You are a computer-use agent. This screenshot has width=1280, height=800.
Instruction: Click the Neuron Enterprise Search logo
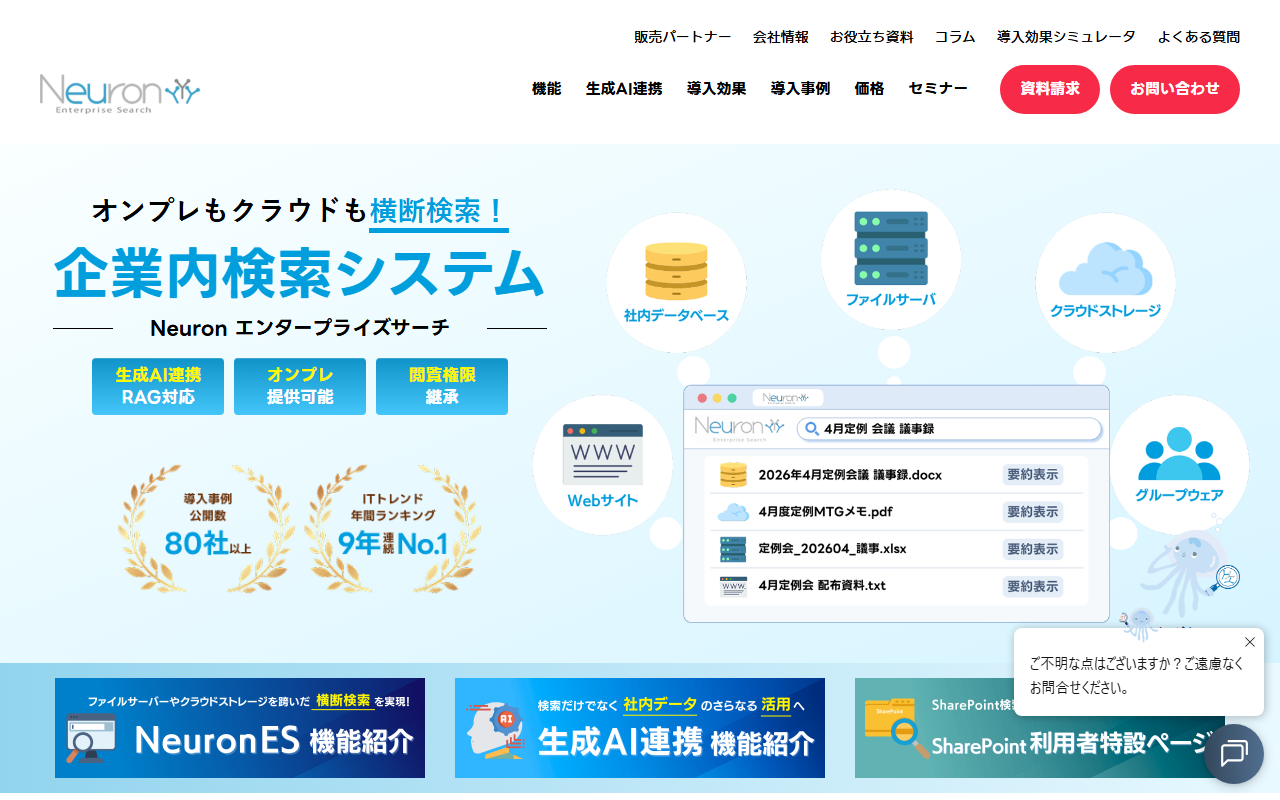click(x=120, y=93)
